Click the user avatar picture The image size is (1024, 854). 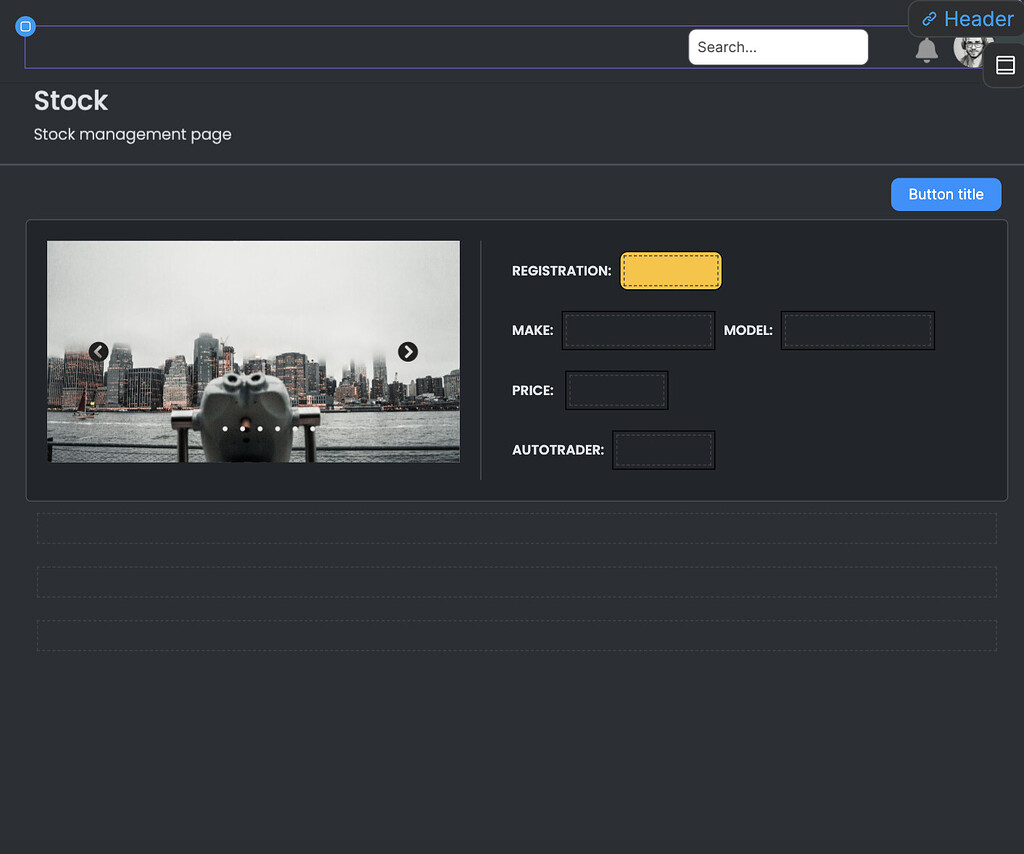971,50
